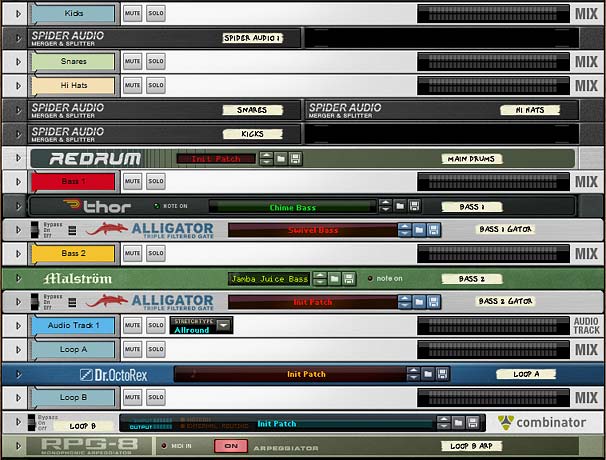The height and width of the screenshot is (460, 606).
Task: Unfold the RPG-8 Loop B Arp device
Action: coord(18,446)
